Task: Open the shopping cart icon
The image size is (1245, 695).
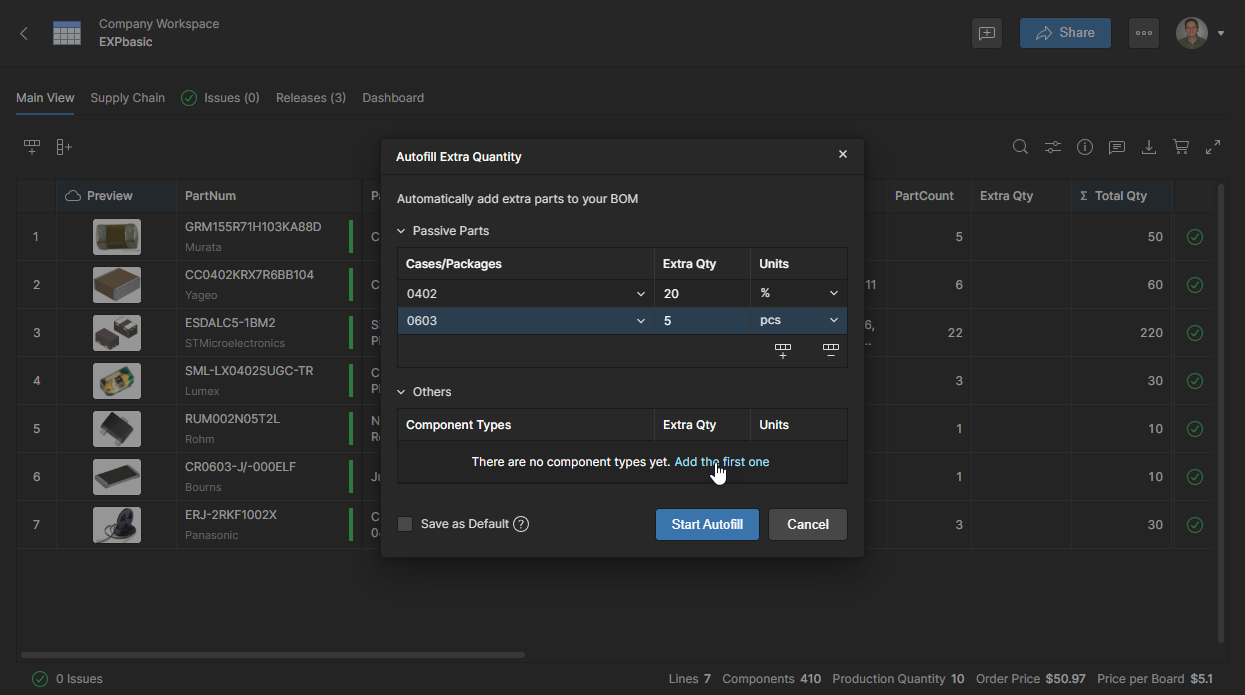Action: pos(1181,147)
